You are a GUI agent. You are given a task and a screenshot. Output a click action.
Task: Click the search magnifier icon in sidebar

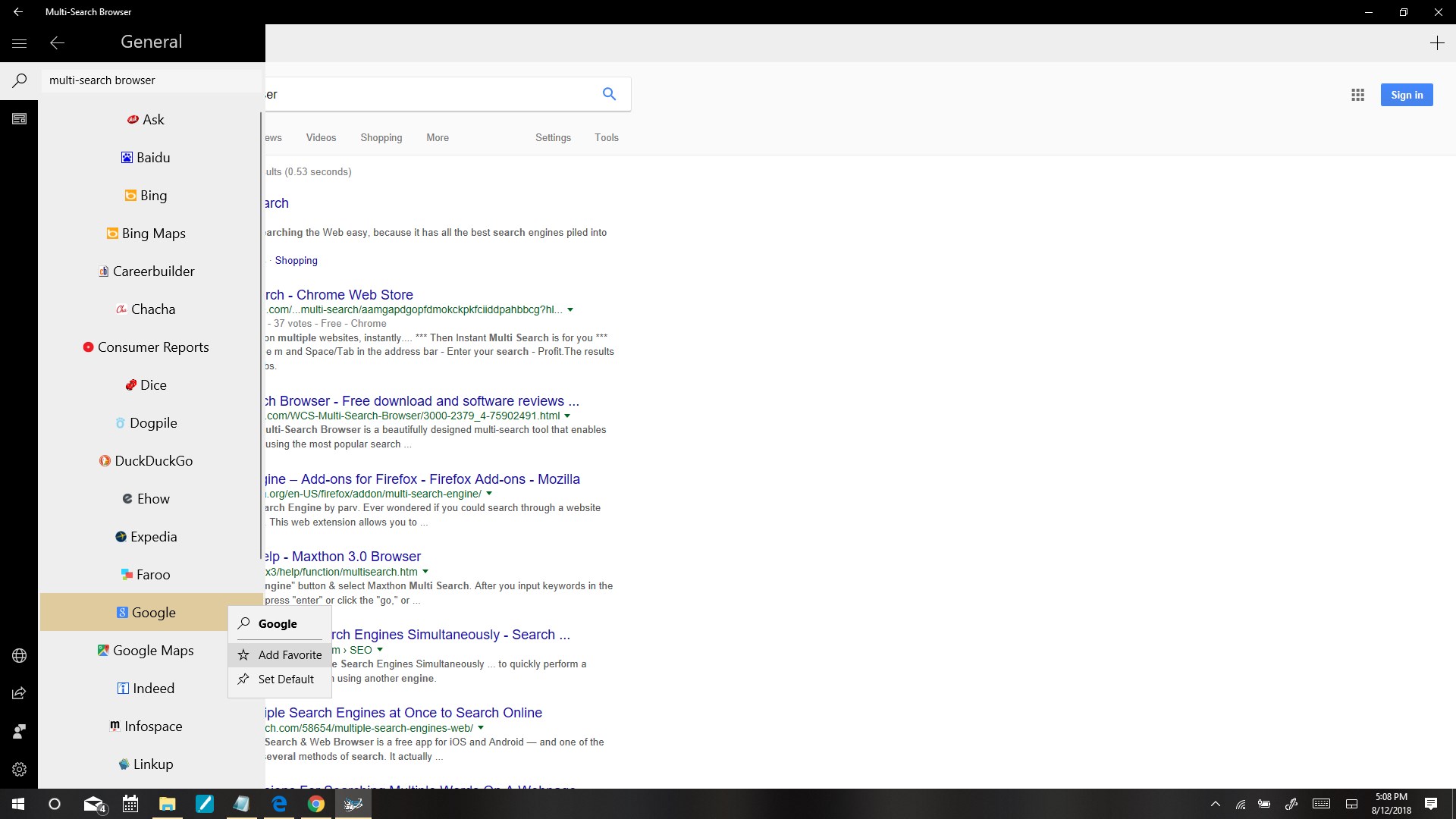click(20, 80)
